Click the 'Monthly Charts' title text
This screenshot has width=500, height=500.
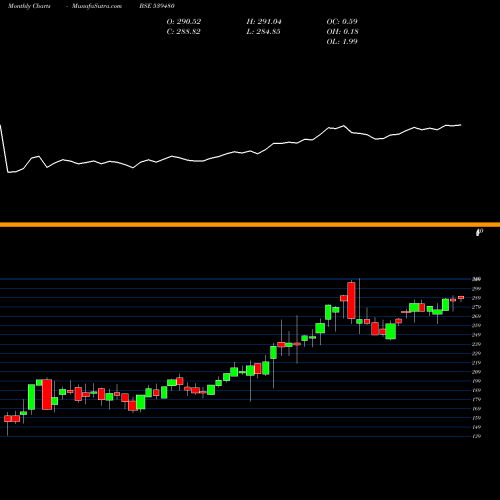pyautogui.click(x=29, y=6)
